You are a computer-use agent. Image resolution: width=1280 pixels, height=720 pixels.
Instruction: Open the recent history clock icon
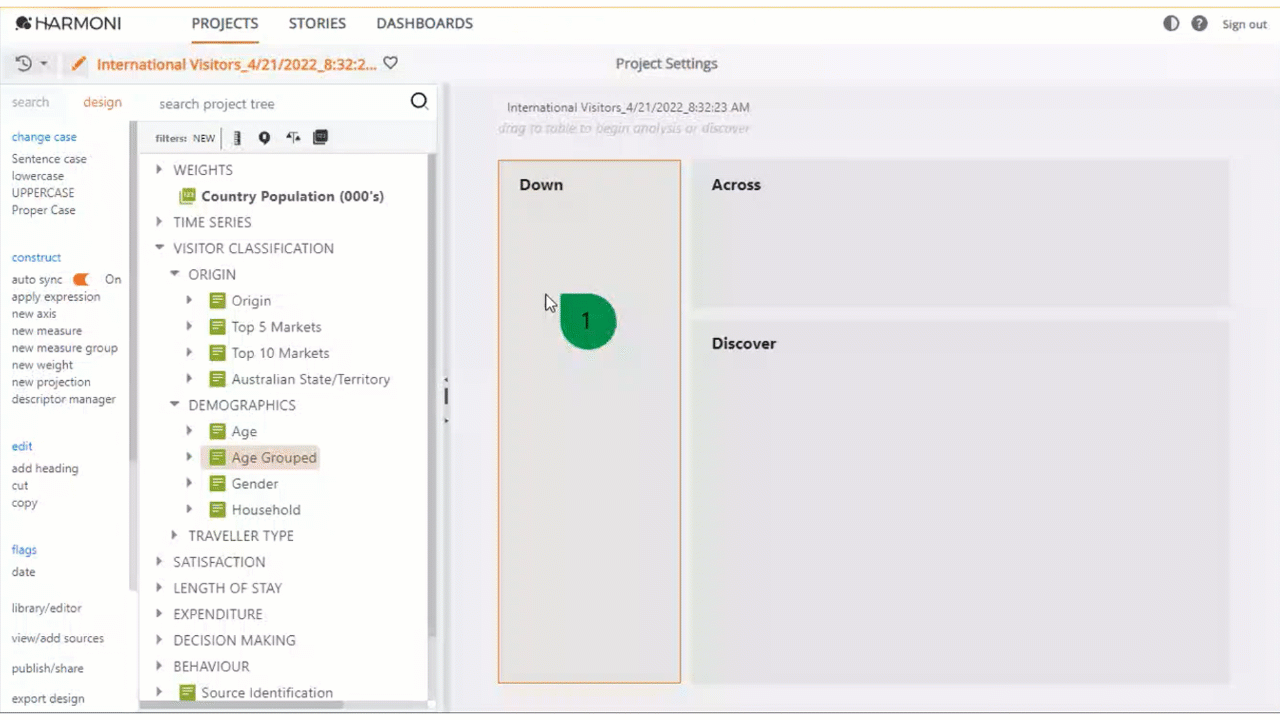click(24, 64)
